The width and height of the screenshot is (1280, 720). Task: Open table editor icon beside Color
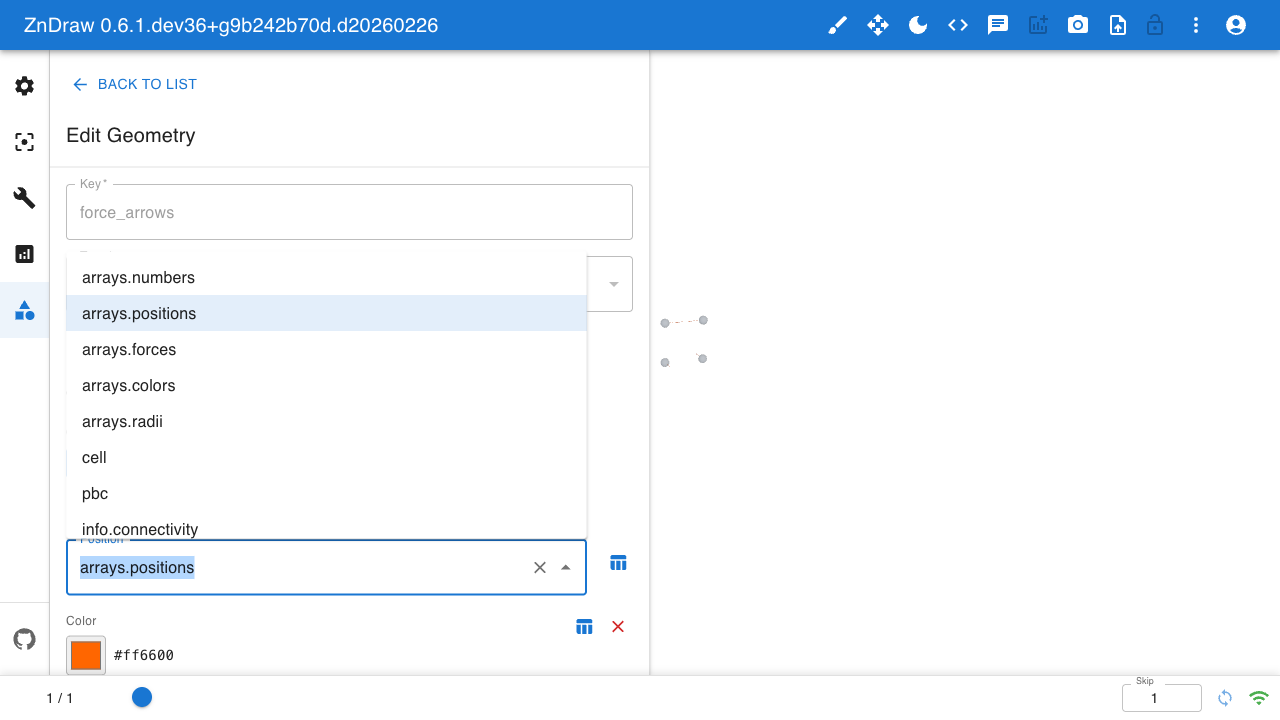tap(584, 627)
